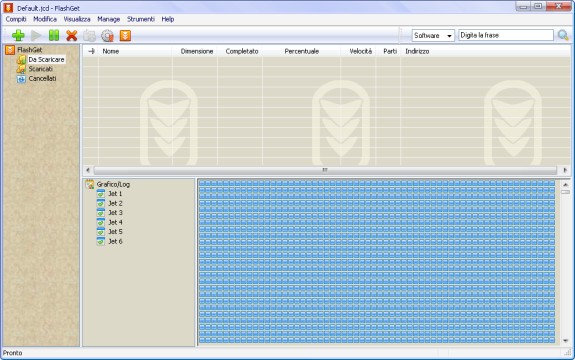The height and width of the screenshot is (360, 575).
Task: Select the Grafico/Log tree node
Action: [113, 184]
